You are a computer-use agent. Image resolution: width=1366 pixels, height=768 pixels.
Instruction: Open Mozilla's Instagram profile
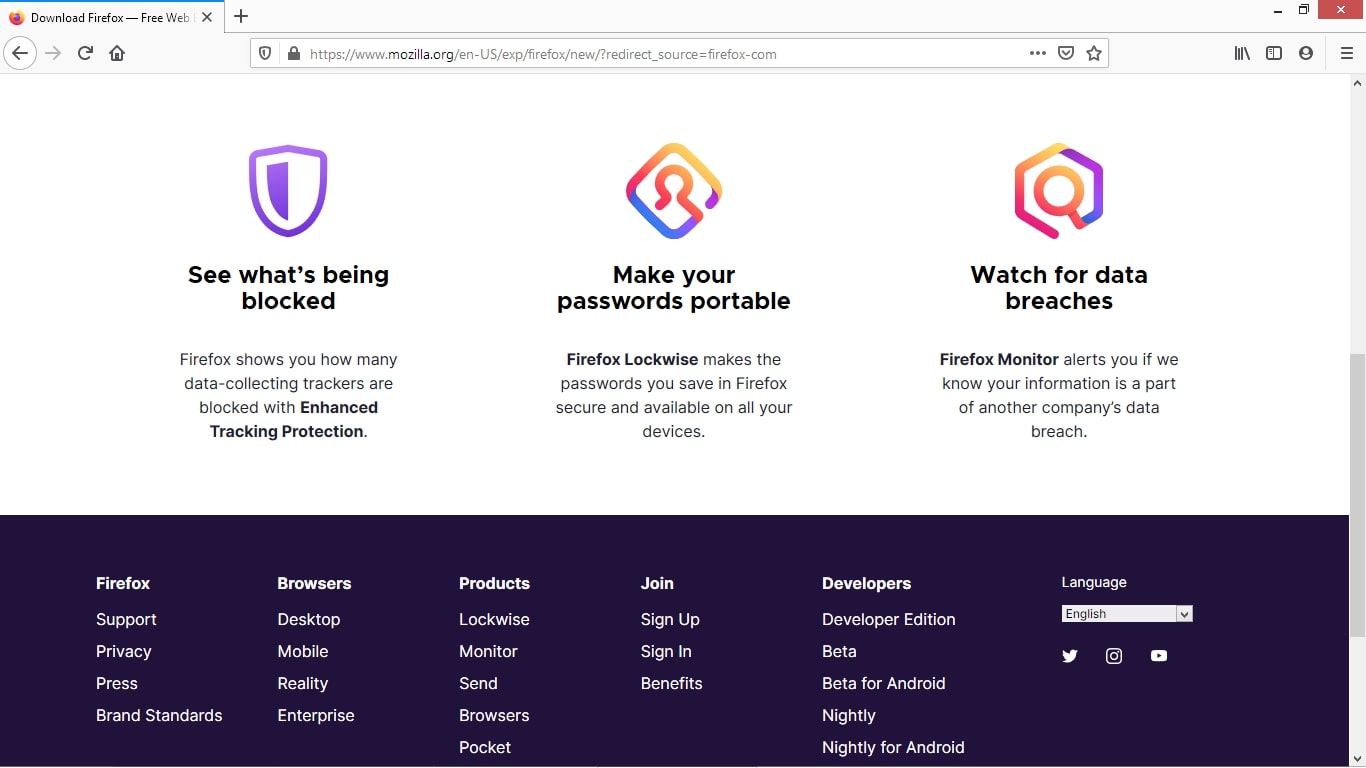click(x=1114, y=656)
